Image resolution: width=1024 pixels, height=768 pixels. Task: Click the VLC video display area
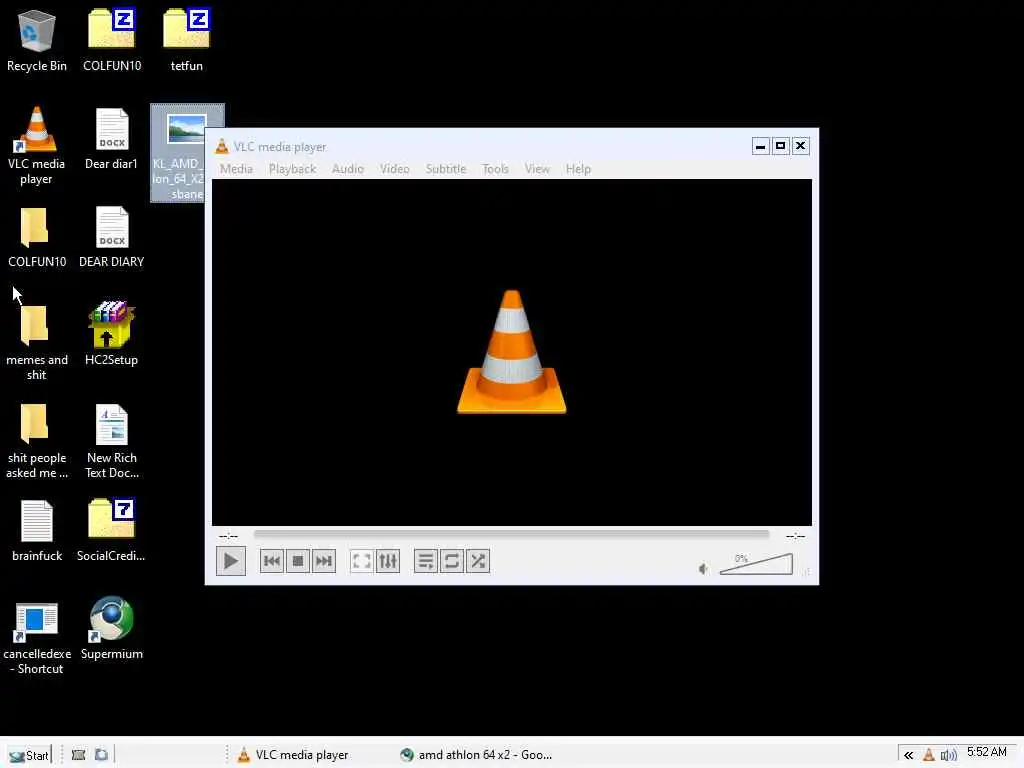click(x=511, y=352)
